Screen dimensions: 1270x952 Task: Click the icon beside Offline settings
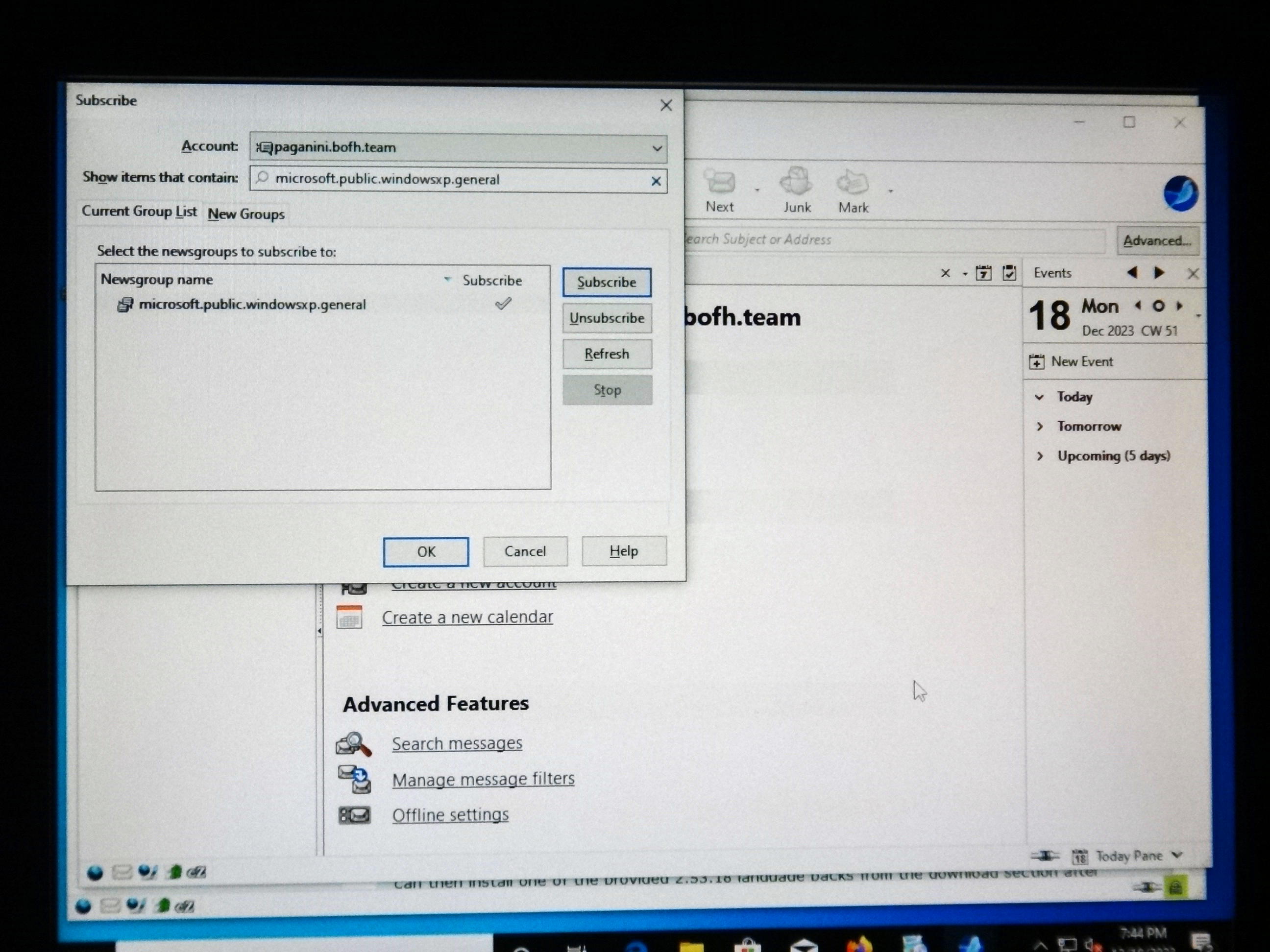point(354,815)
